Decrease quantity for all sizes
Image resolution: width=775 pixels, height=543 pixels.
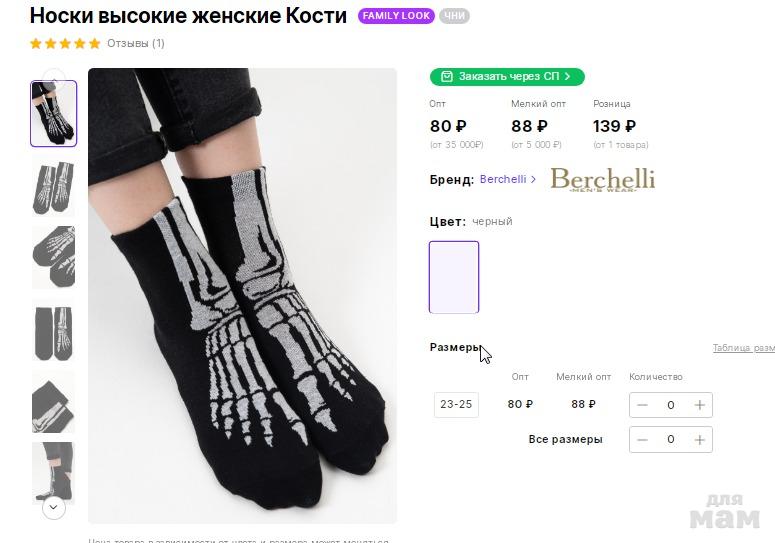[x=642, y=440]
